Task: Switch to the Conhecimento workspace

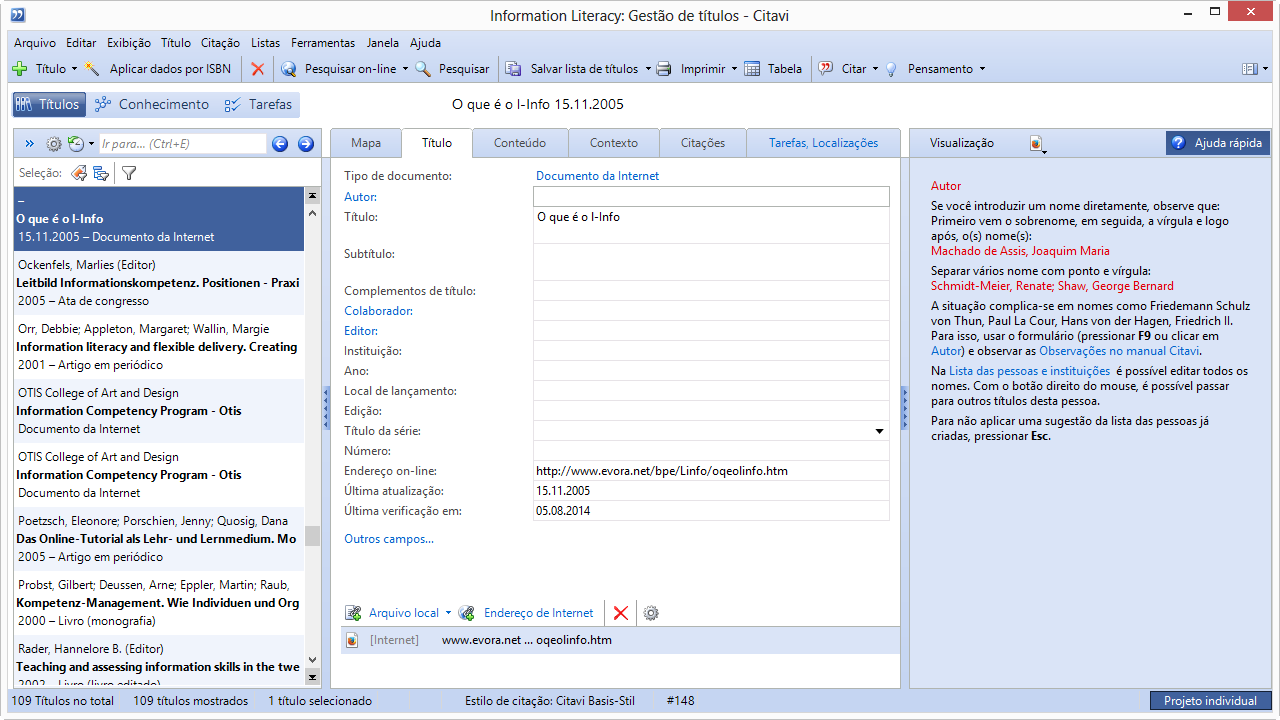Action: [x=151, y=104]
